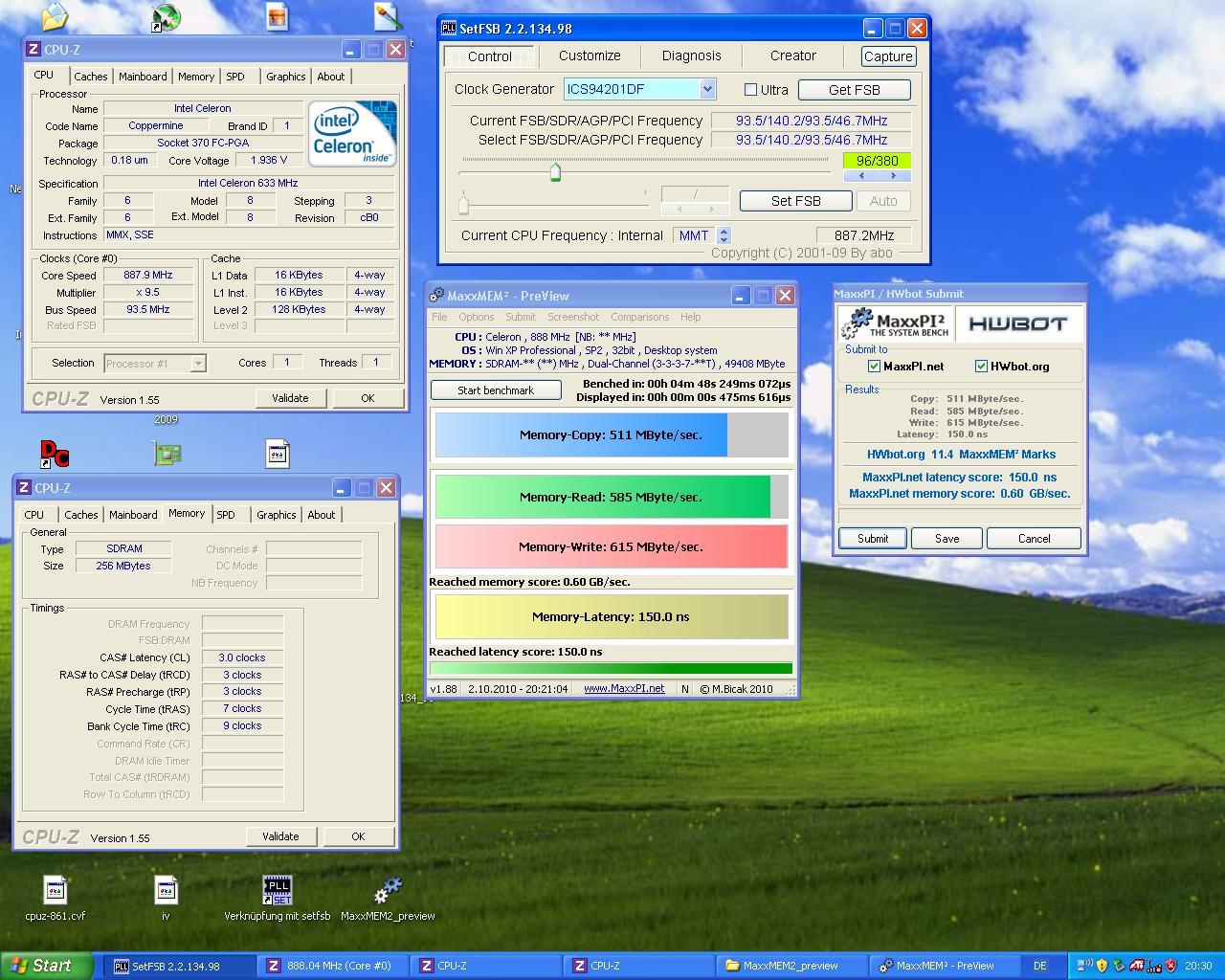The image size is (1225, 980).
Task: Click the Set FSB button
Action: pos(795,201)
